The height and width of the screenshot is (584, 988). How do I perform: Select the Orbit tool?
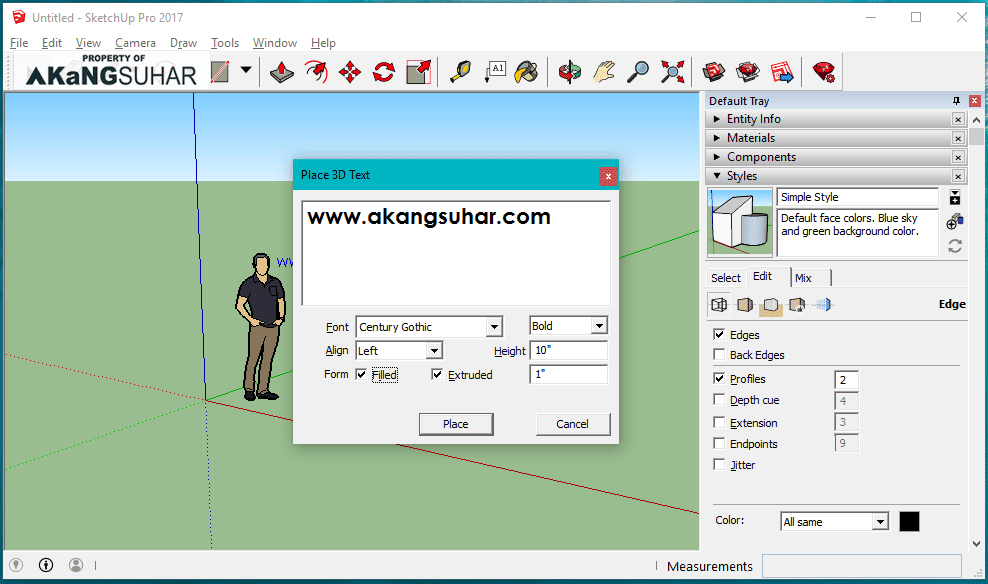[x=570, y=72]
